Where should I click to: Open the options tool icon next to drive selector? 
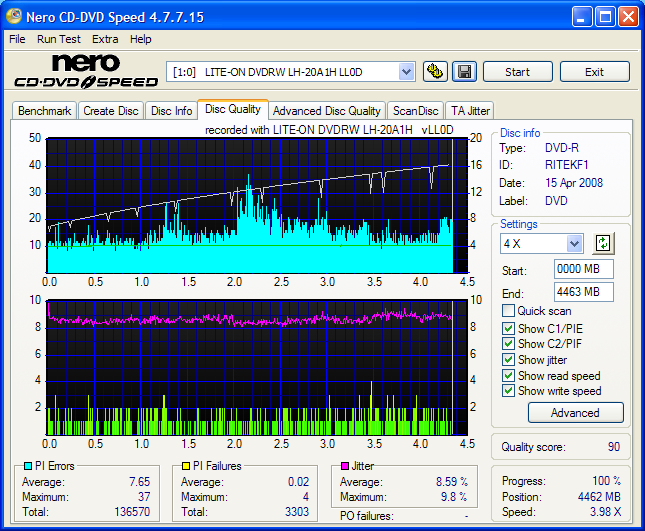tap(435, 71)
